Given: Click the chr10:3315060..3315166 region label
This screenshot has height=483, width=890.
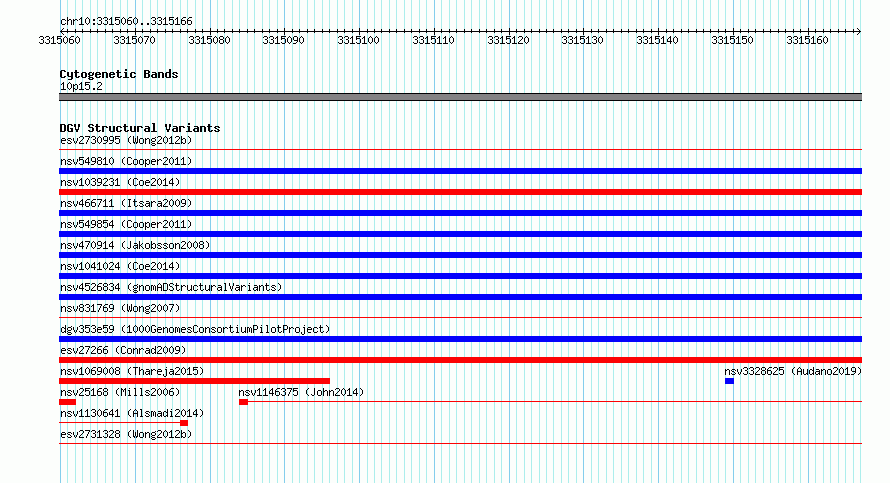Looking at the screenshot, I should click(126, 22).
